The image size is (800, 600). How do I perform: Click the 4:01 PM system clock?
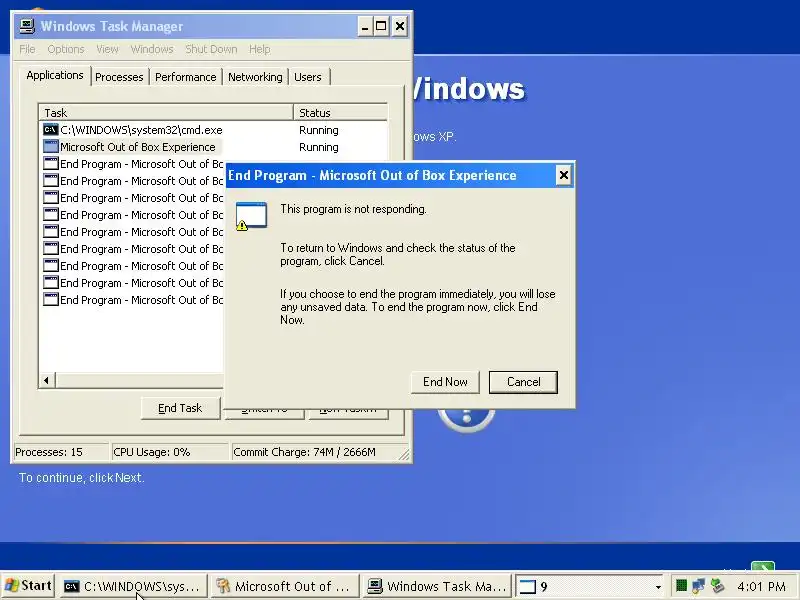point(761,586)
